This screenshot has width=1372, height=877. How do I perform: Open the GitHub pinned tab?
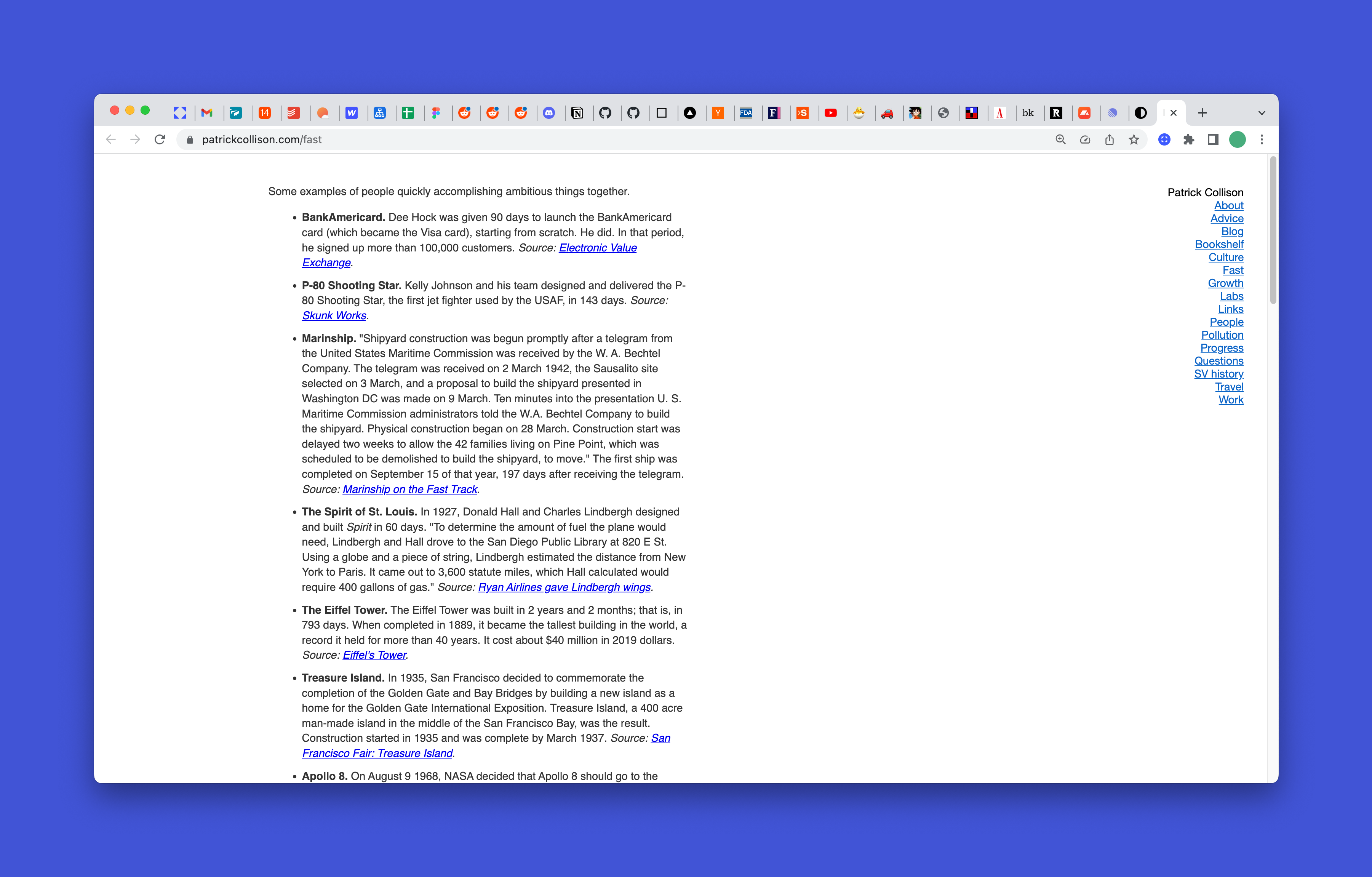point(606,112)
